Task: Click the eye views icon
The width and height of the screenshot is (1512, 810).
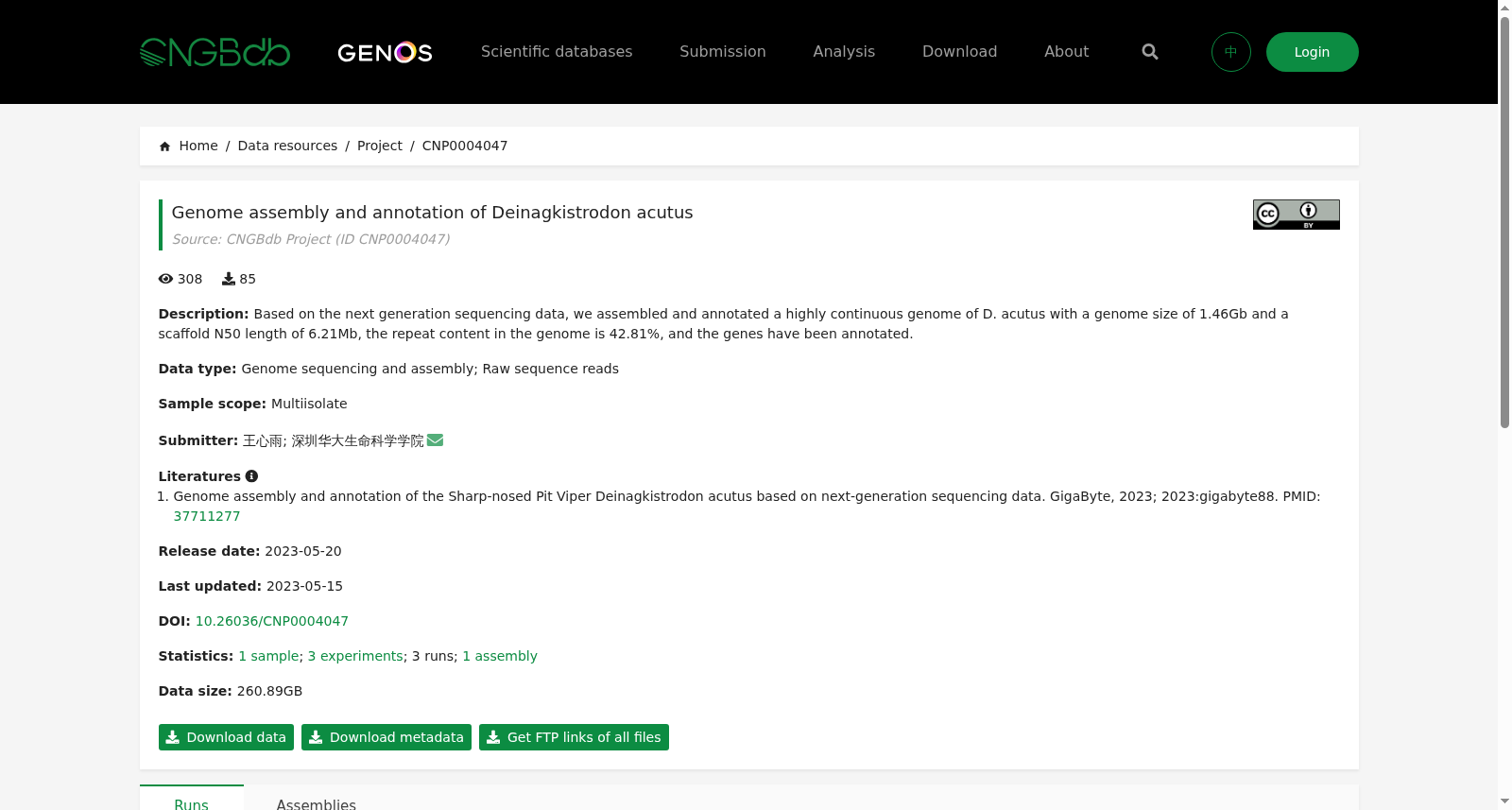Action: 166,279
